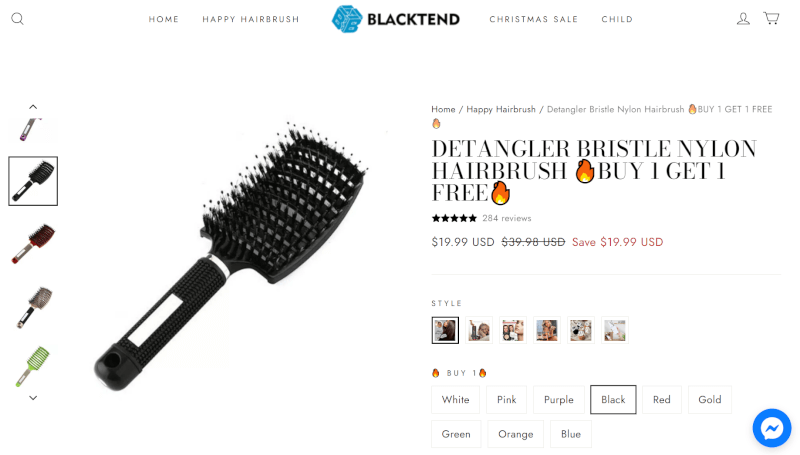The height and width of the screenshot is (455, 800).
Task: Open the Happy Hairbrush menu item
Action: (251, 19)
